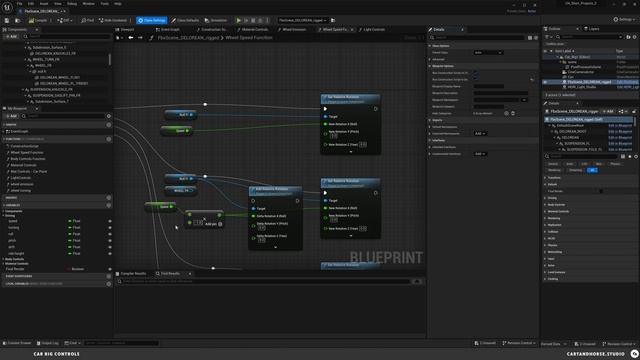Click the Class Defaults button
The image size is (640, 360).
pyautogui.click(x=185, y=20)
